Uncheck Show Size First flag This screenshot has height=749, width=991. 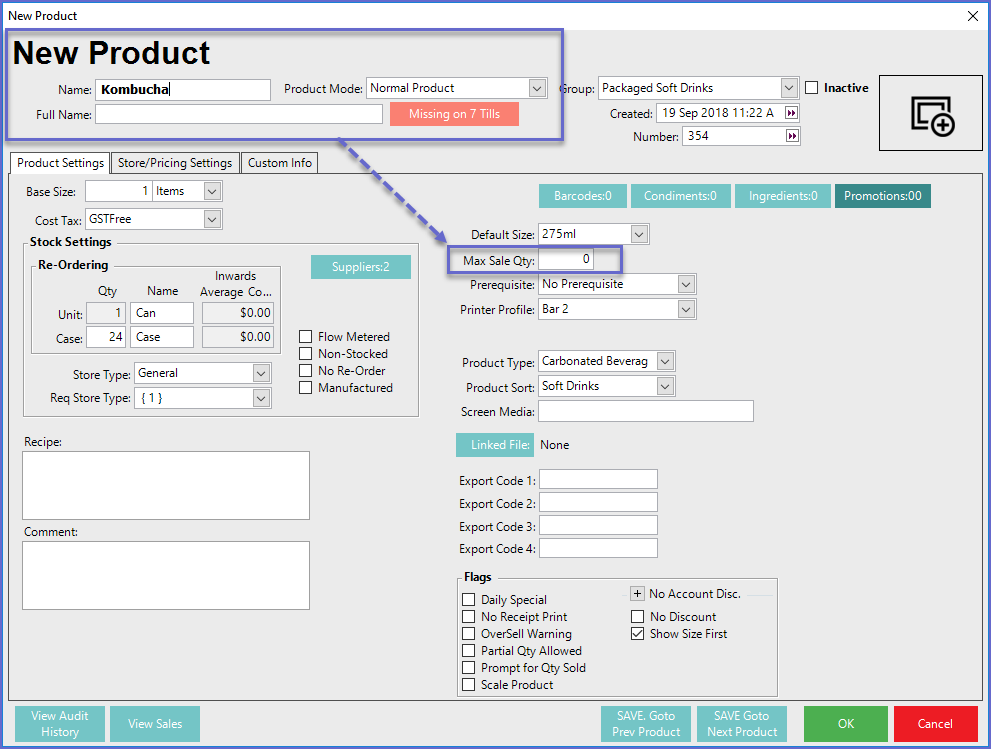[638, 634]
